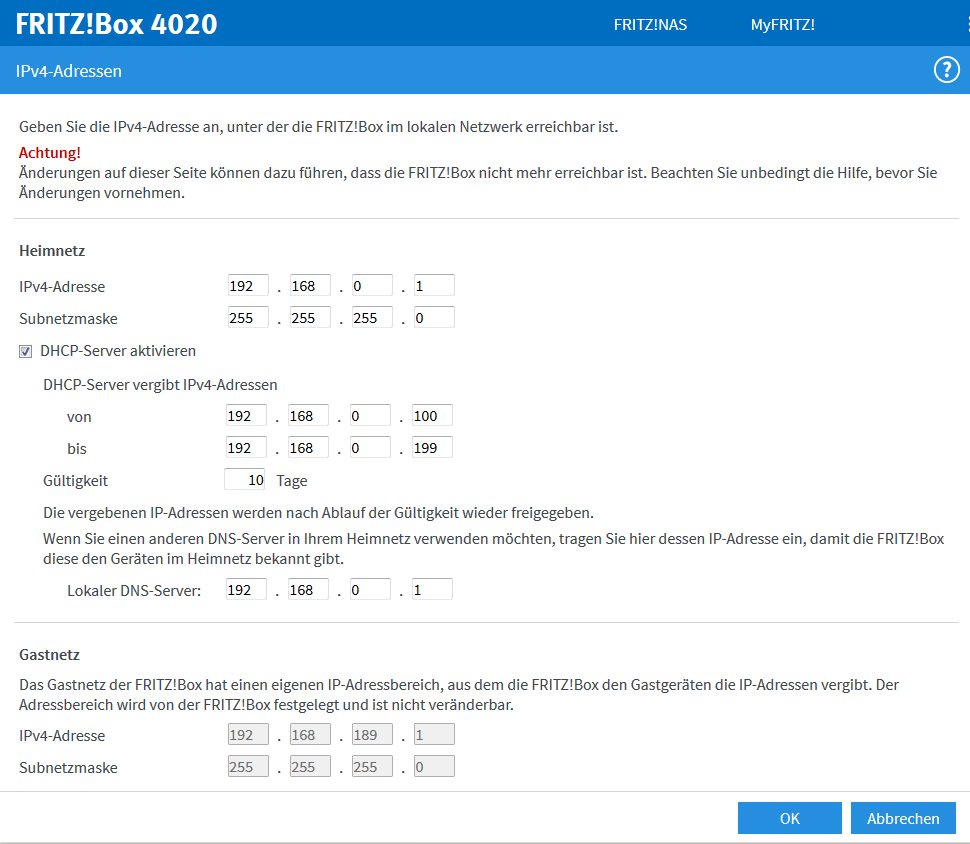Image resolution: width=970 pixels, height=844 pixels.
Task: Open FRITZ!NAS in the header
Action: (650, 25)
